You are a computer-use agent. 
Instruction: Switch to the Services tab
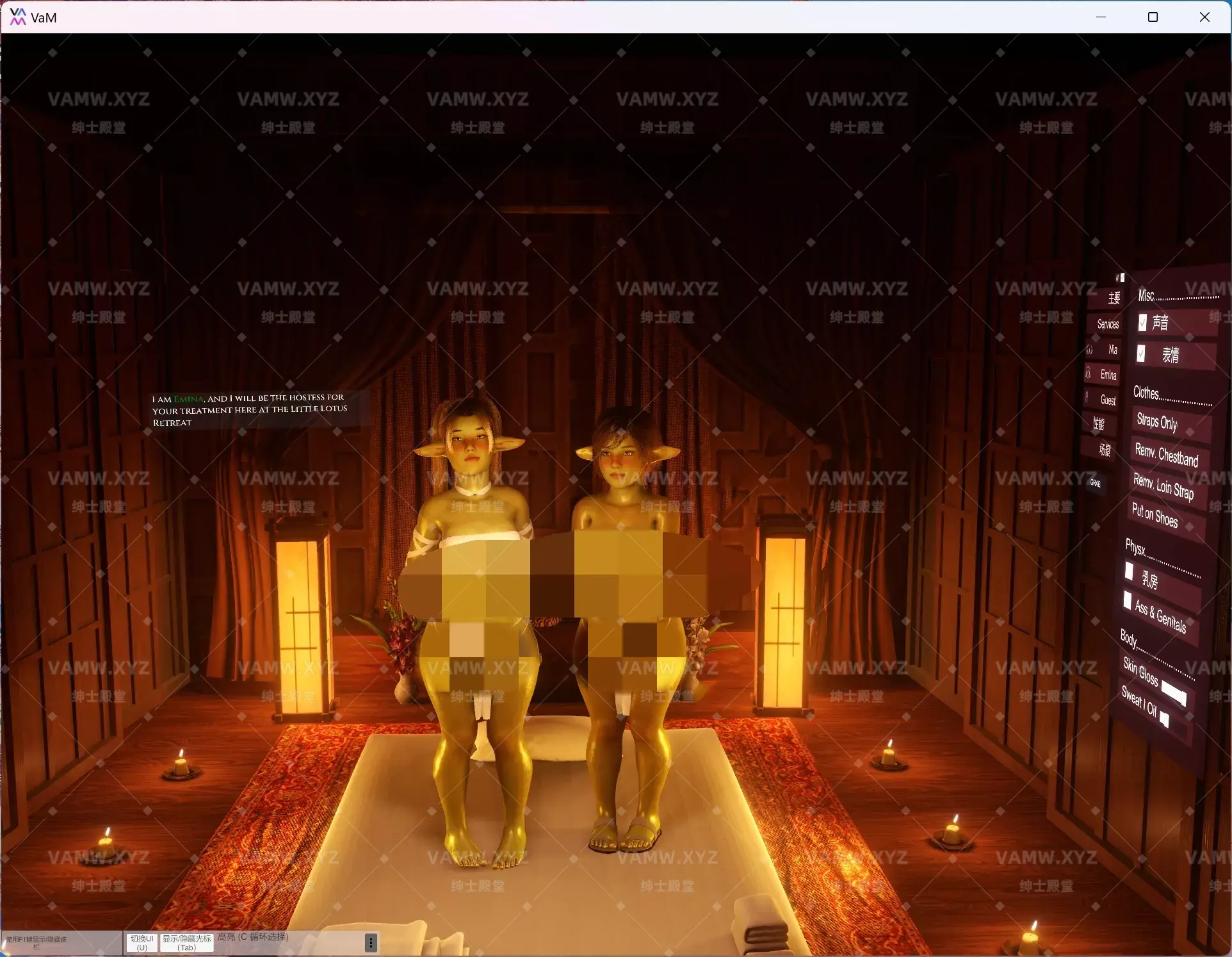1108,325
